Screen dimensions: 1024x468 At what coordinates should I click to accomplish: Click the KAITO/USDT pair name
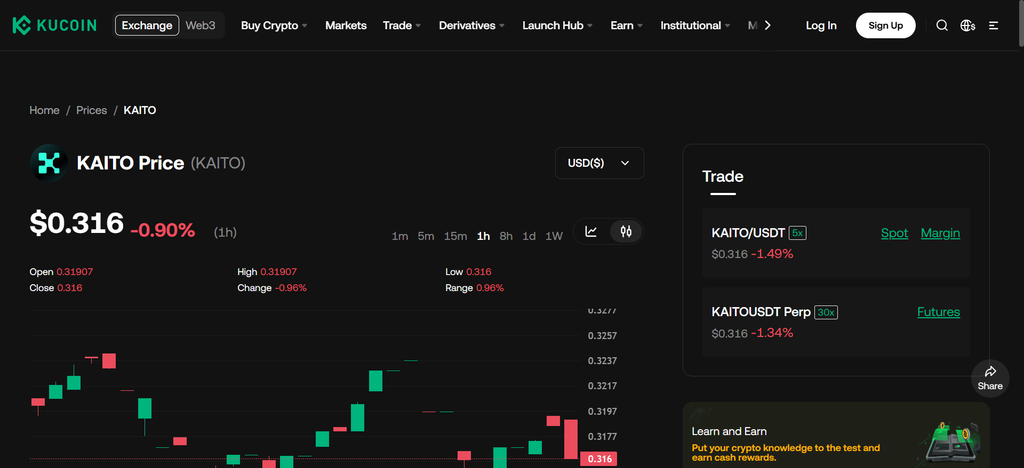(x=748, y=233)
